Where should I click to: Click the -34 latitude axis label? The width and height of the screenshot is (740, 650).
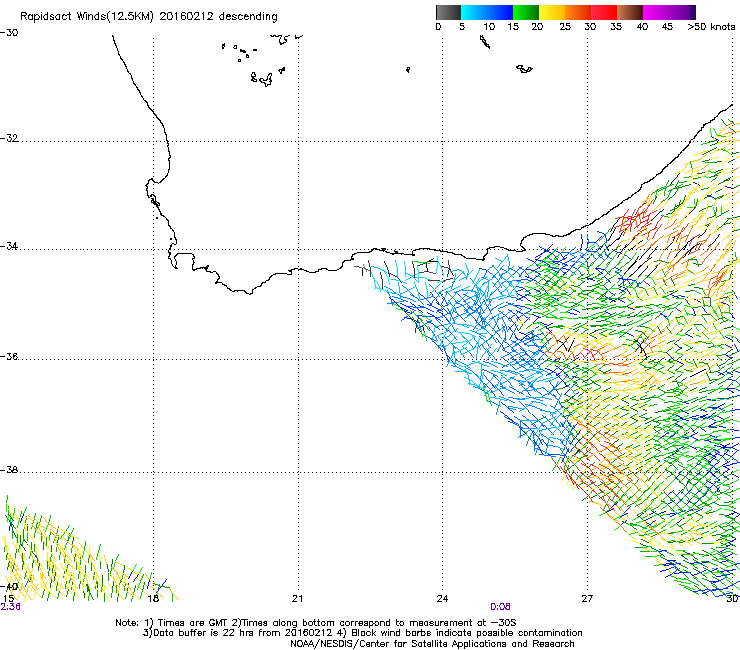point(9,246)
